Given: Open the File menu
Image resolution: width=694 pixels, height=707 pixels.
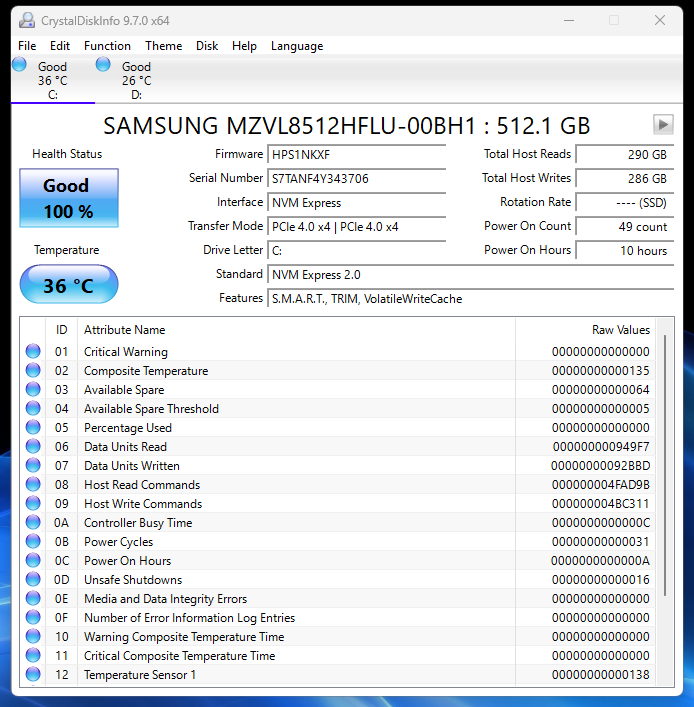Looking at the screenshot, I should 27,46.
